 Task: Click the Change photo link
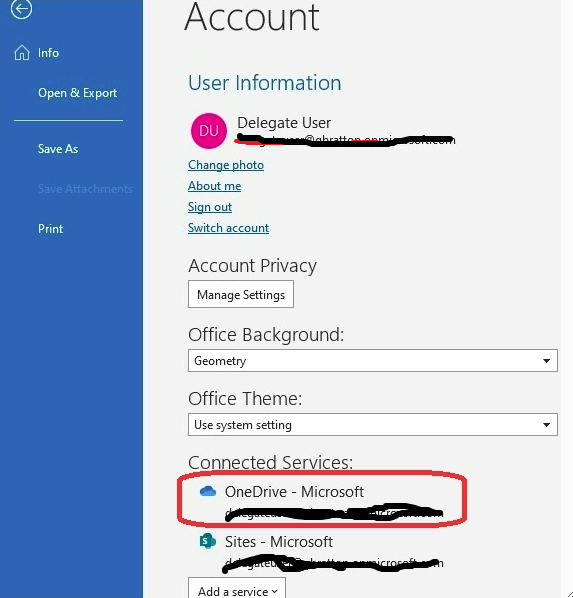click(x=226, y=165)
